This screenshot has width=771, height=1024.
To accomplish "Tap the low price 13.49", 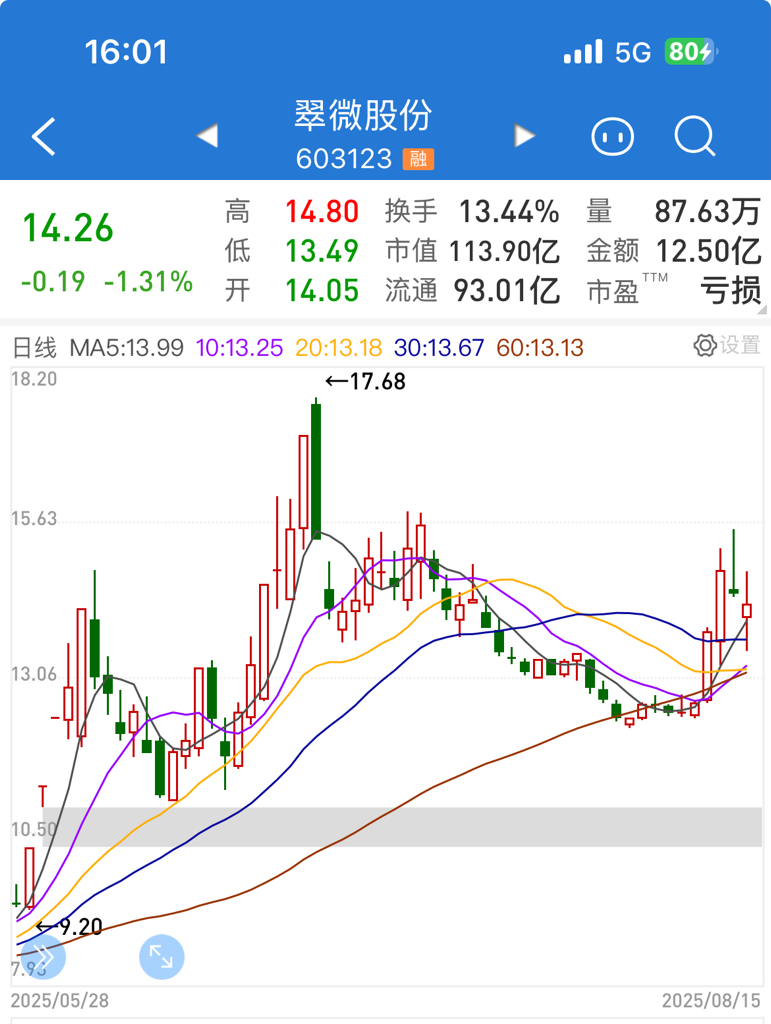I will (x=322, y=251).
